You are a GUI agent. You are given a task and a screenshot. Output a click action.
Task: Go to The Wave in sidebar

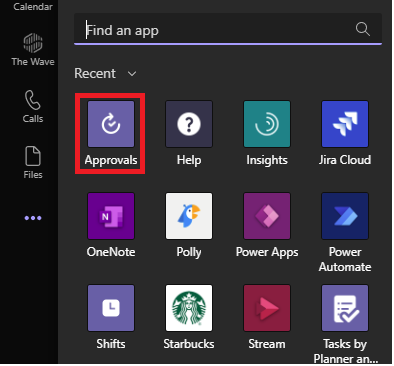(x=33, y=49)
